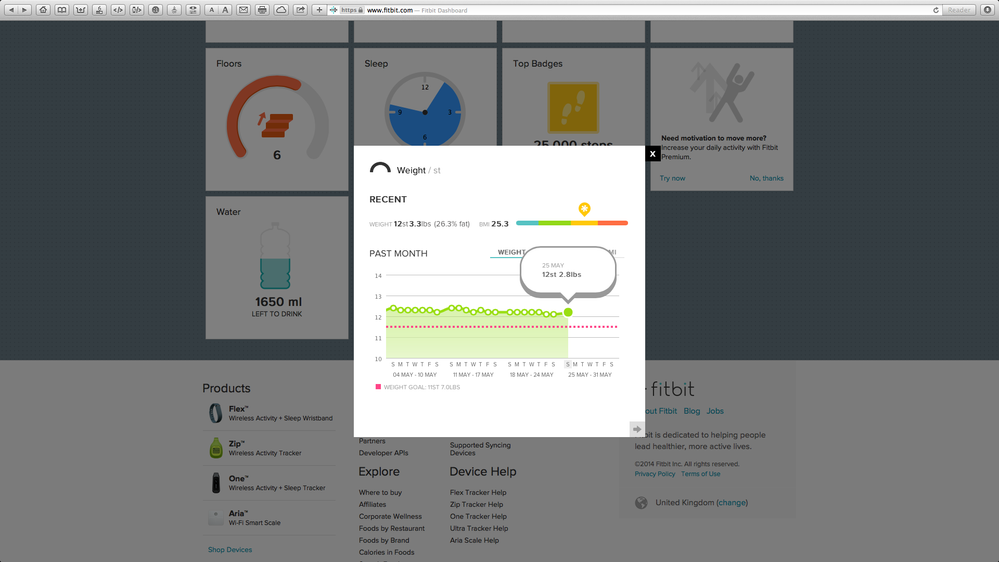Click Try now for Fitbit Premium
Screen dimensions: 999x562
pos(672,178)
